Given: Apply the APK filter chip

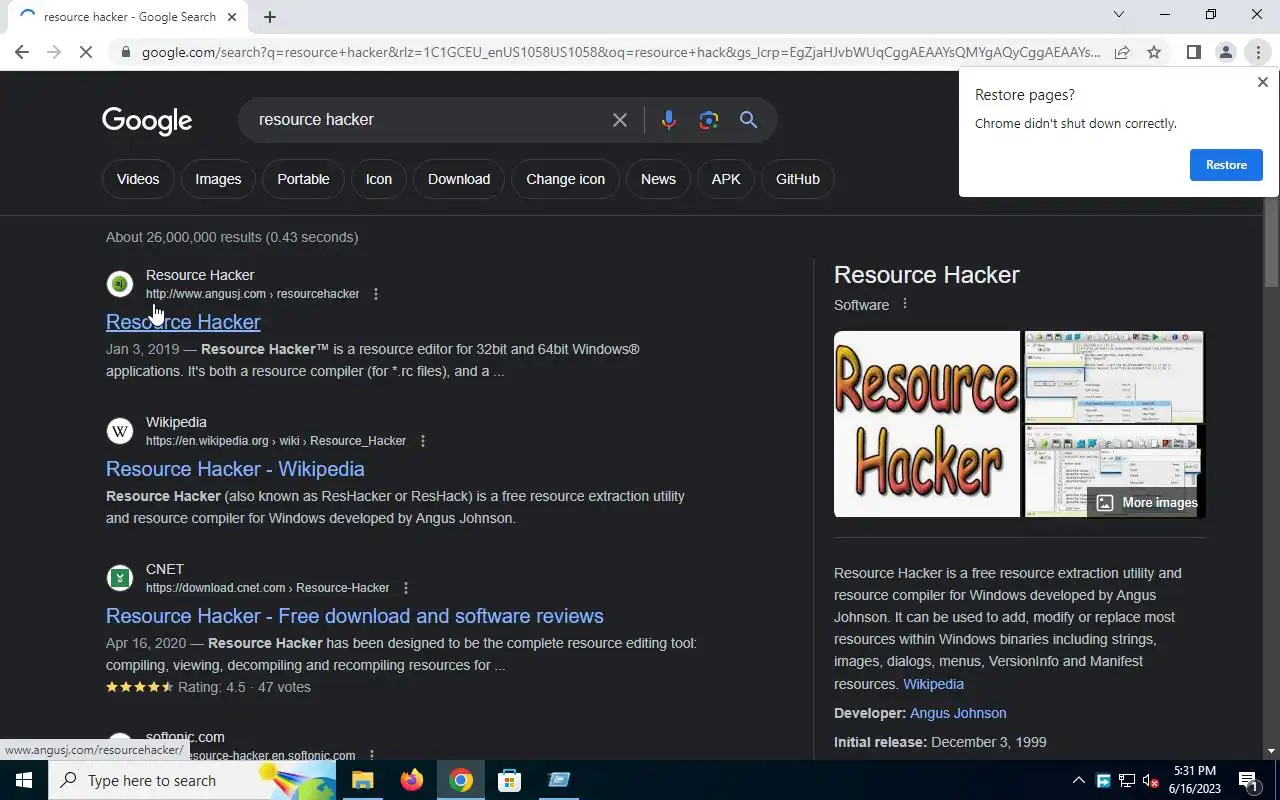Looking at the screenshot, I should [x=726, y=179].
